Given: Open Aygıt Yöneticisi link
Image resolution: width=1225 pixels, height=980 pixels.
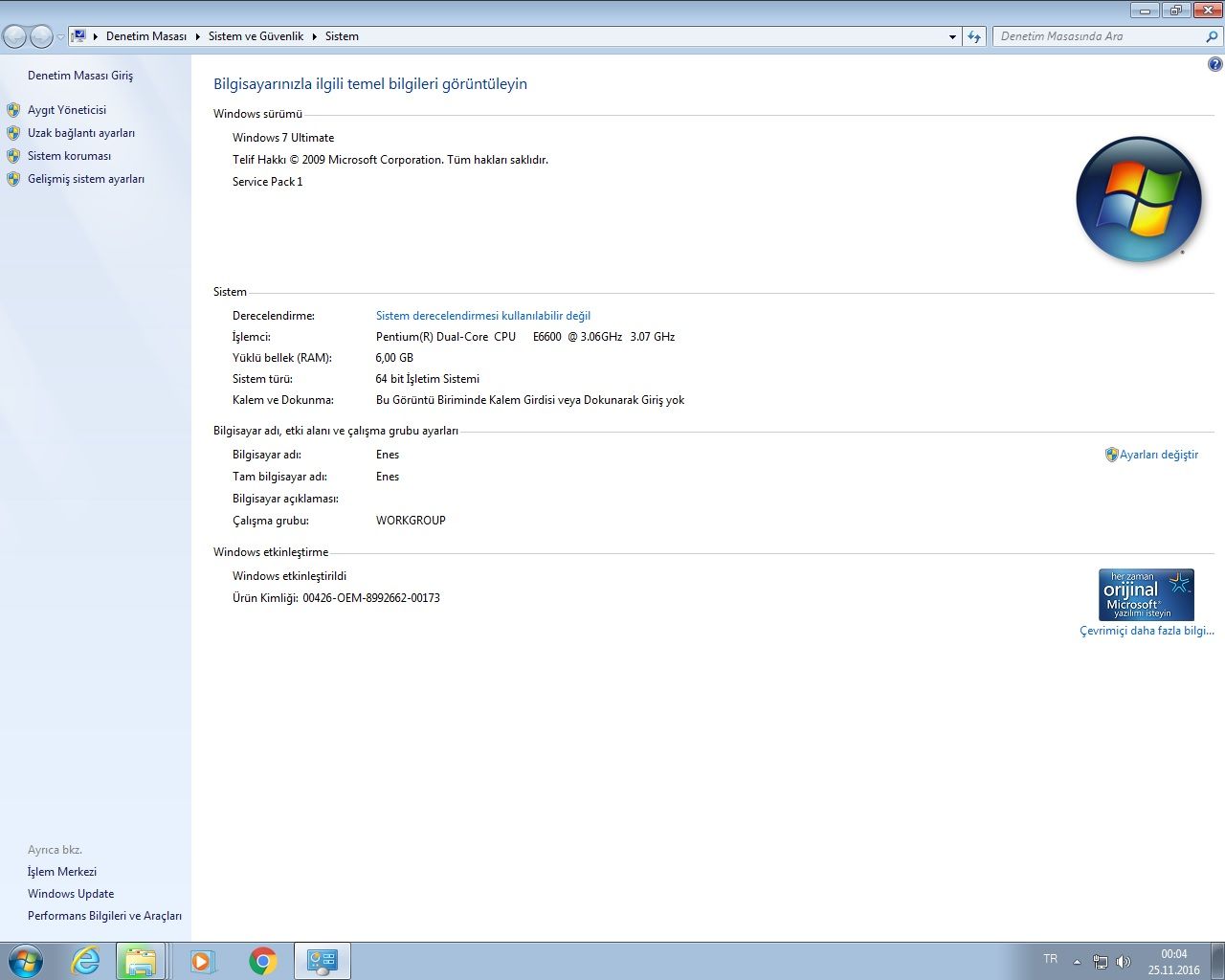Looking at the screenshot, I should (x=67, y=110).
